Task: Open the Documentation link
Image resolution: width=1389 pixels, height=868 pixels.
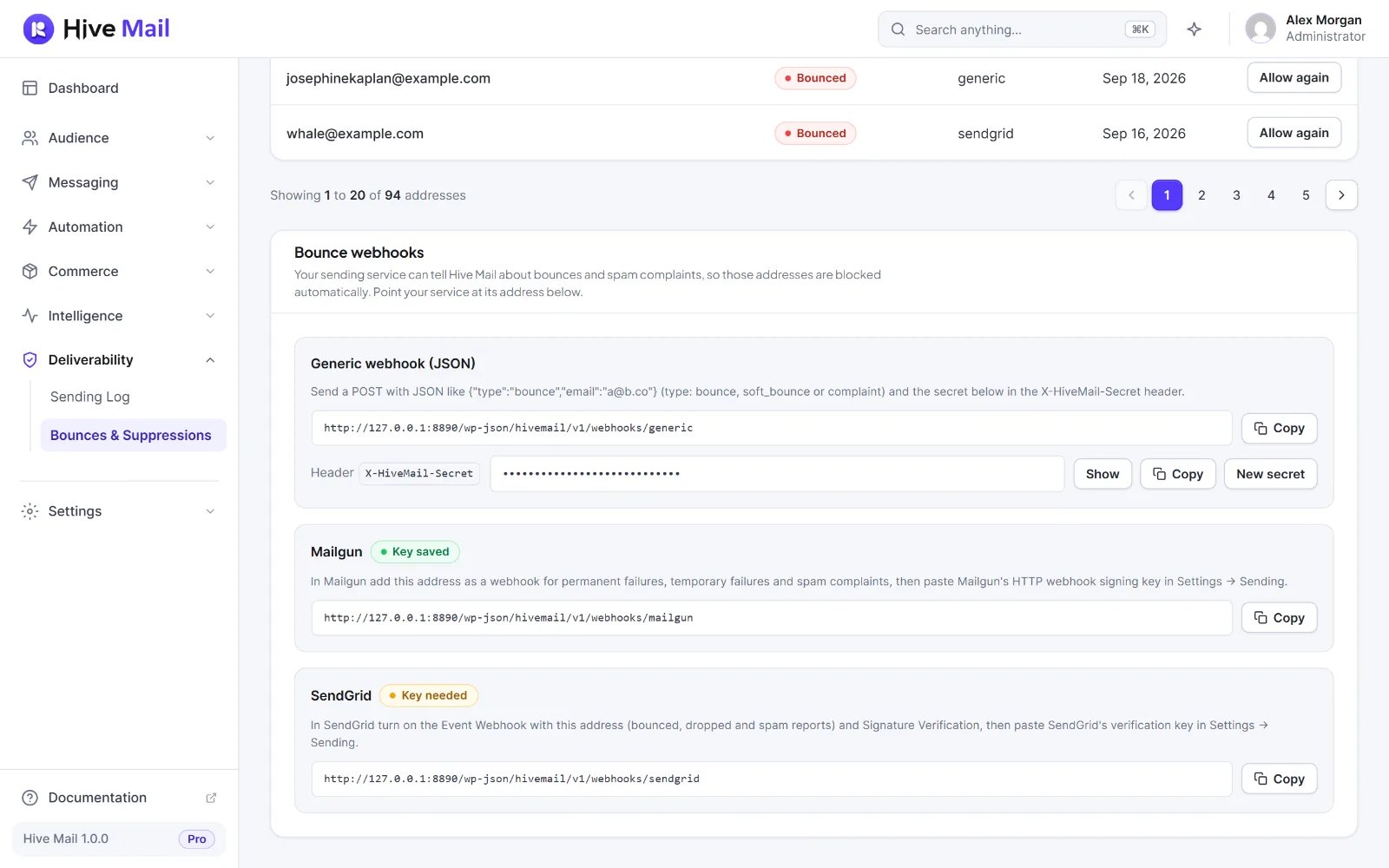Action: [x=119, y=798]
